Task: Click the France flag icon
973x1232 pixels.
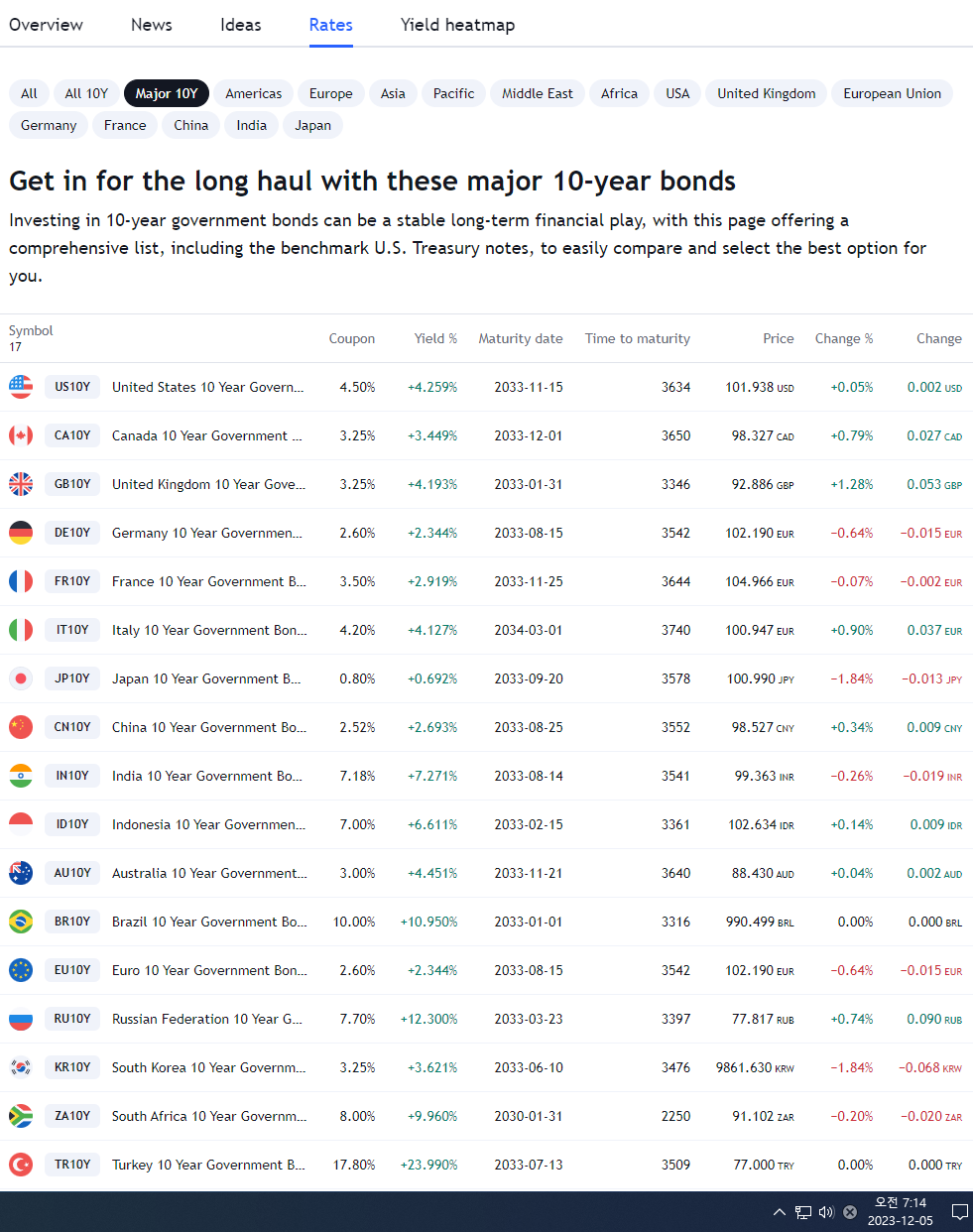Action: [21, 581]
